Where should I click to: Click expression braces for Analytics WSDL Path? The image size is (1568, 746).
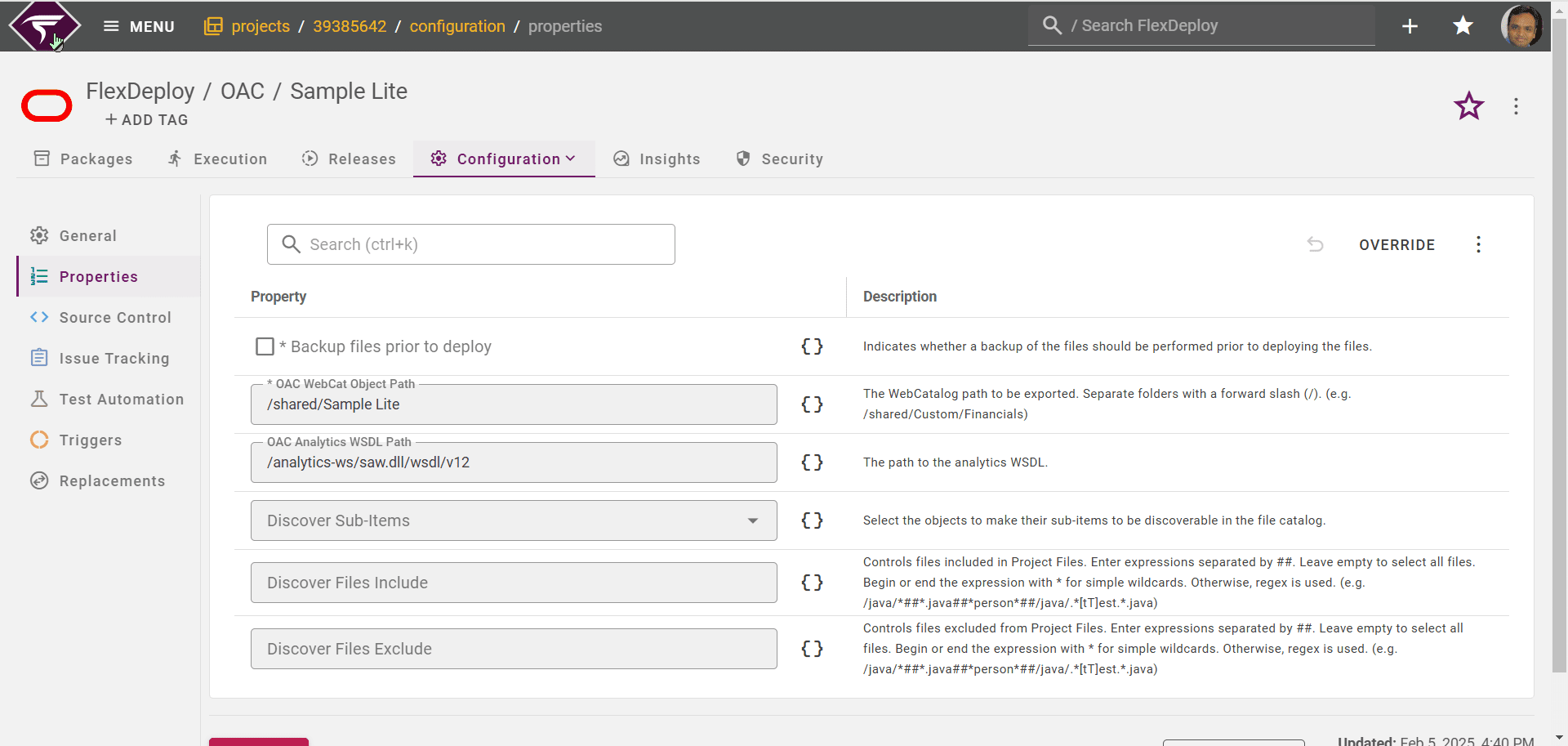click(812, 462)
